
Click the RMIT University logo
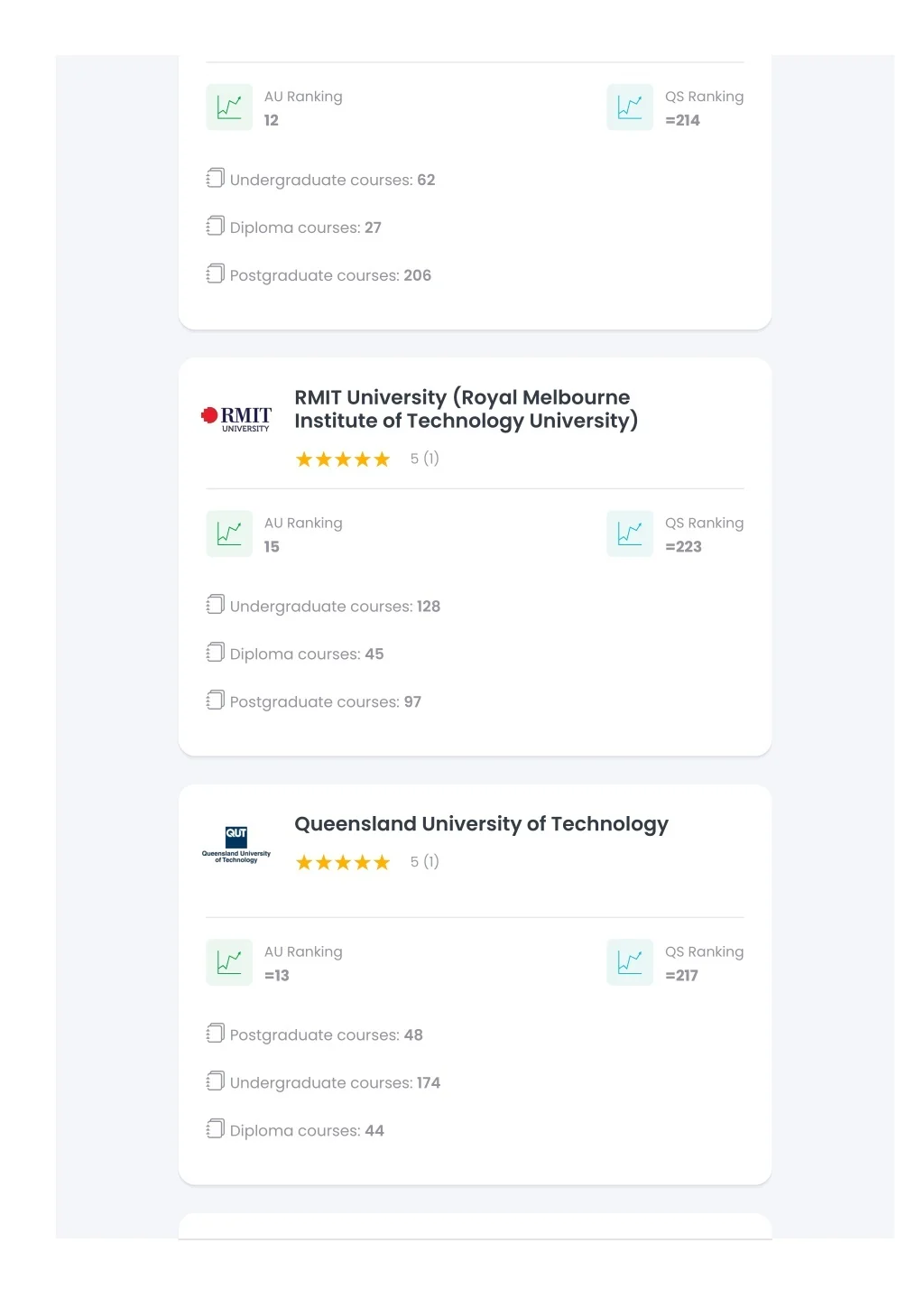[236, 418]
